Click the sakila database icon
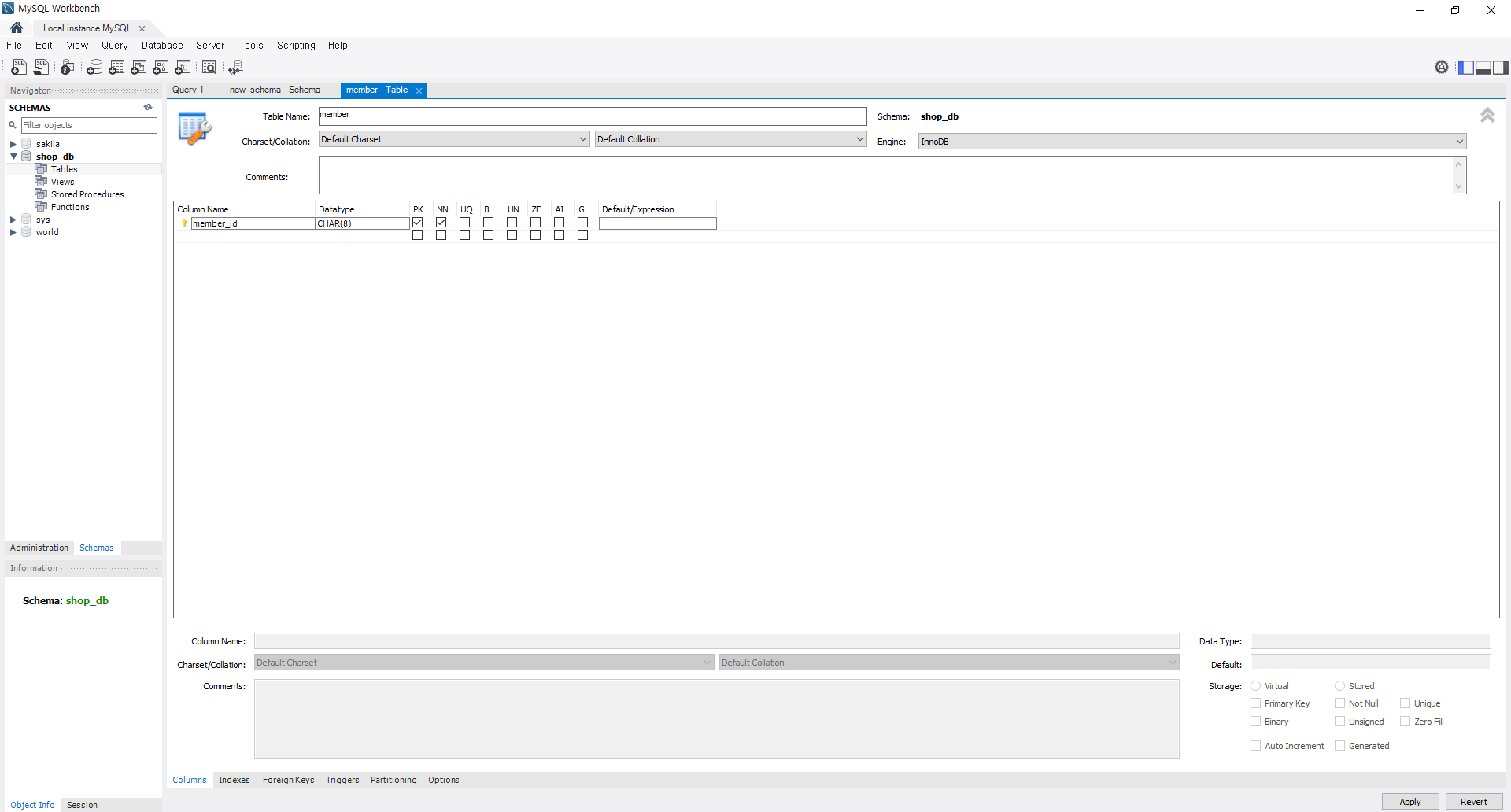The height and width of the screenshot is (812, 1511). pos(26,144)
